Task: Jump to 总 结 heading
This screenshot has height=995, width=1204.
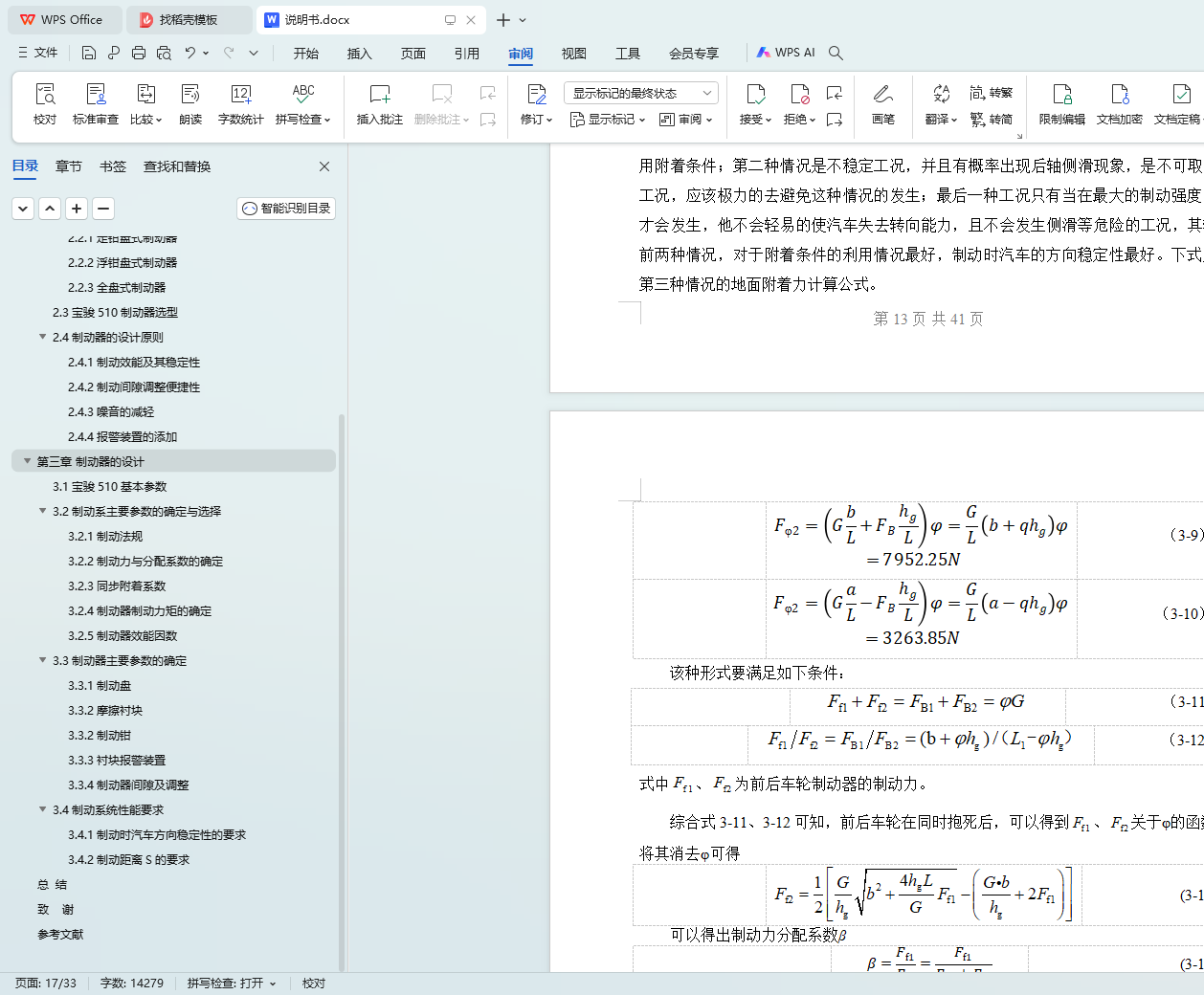Action: [x=53, y=884]
